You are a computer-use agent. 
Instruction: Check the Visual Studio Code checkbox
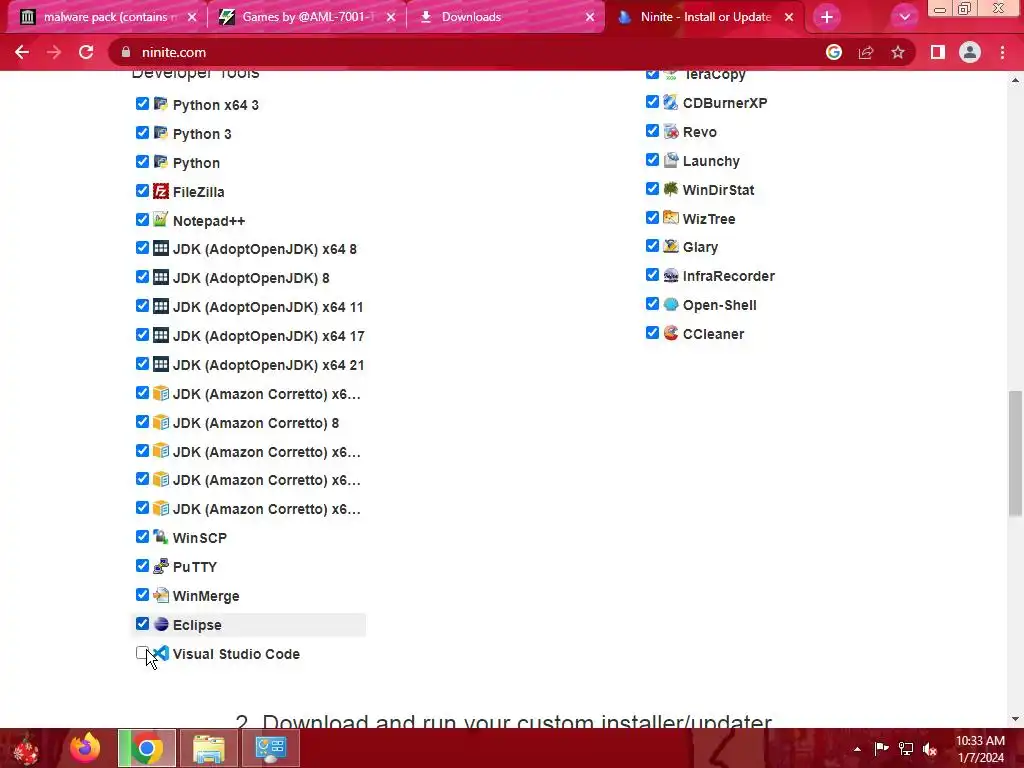click(142, 652)
